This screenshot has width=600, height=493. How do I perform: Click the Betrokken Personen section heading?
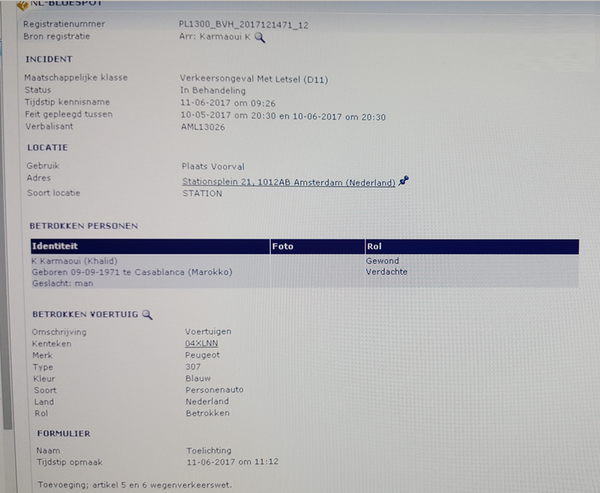click(x=84, y=226)
